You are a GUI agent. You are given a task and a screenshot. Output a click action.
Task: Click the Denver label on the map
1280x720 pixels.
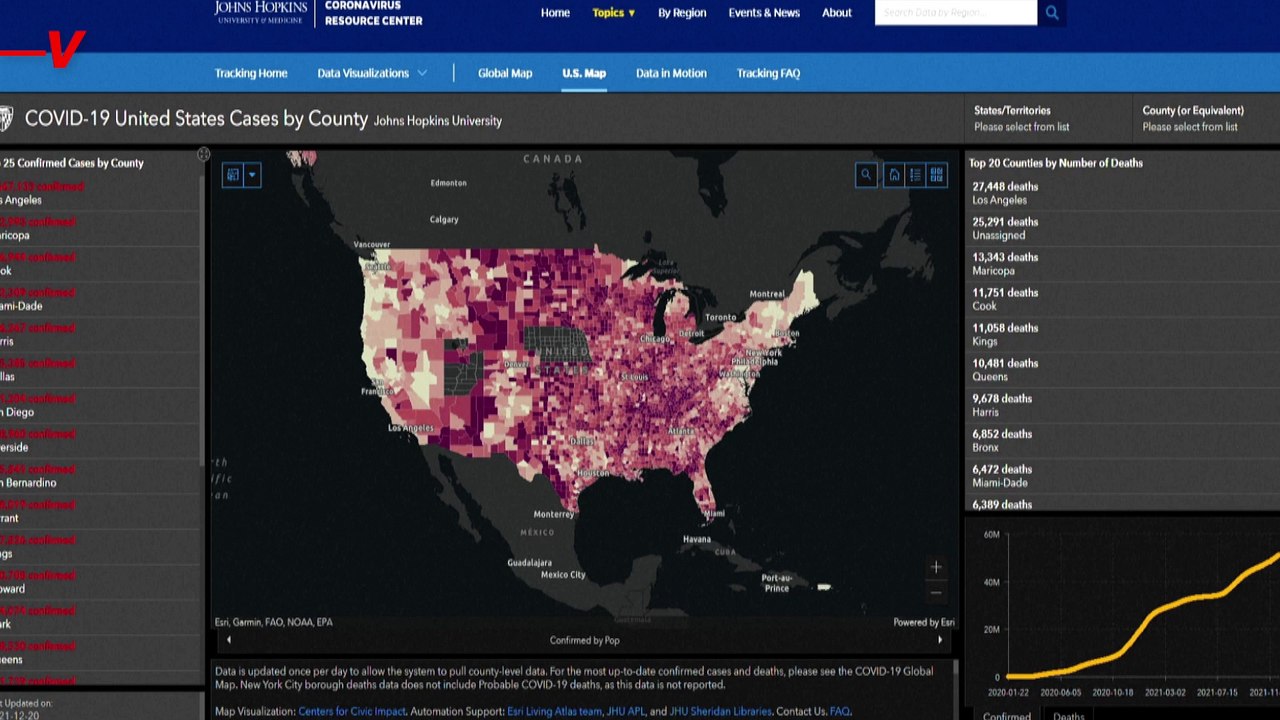[x=517, y=364]
